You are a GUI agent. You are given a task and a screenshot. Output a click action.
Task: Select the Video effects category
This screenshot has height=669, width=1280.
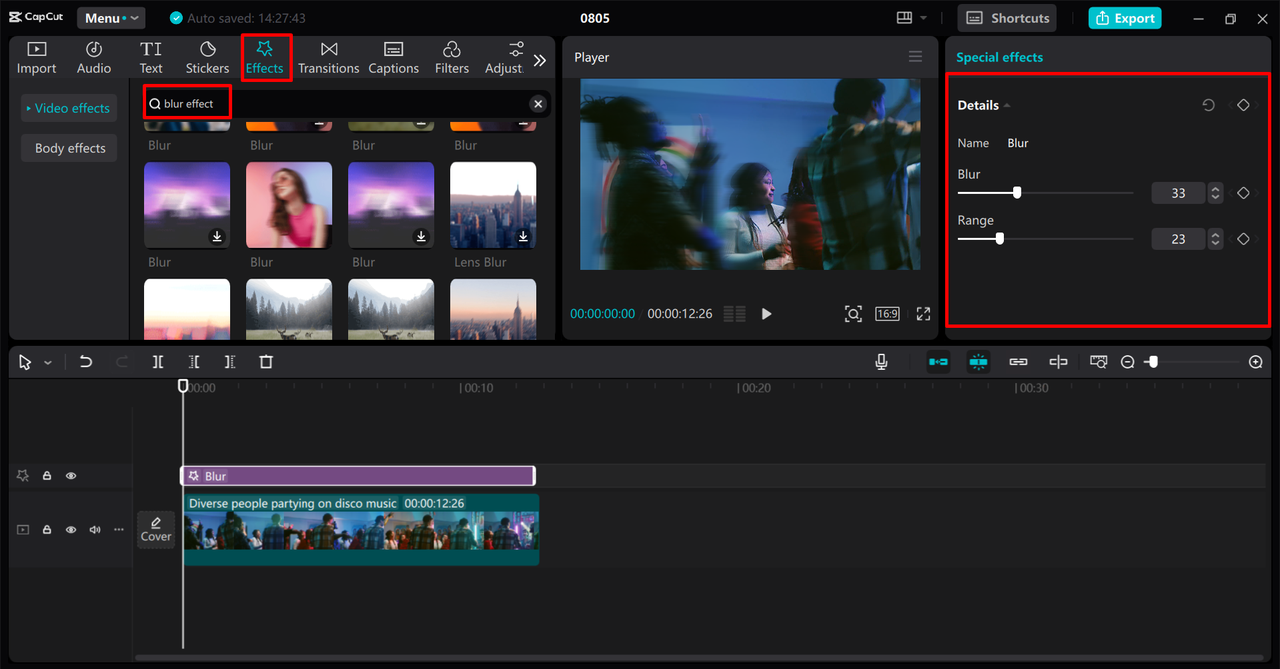tap(68, 108)
